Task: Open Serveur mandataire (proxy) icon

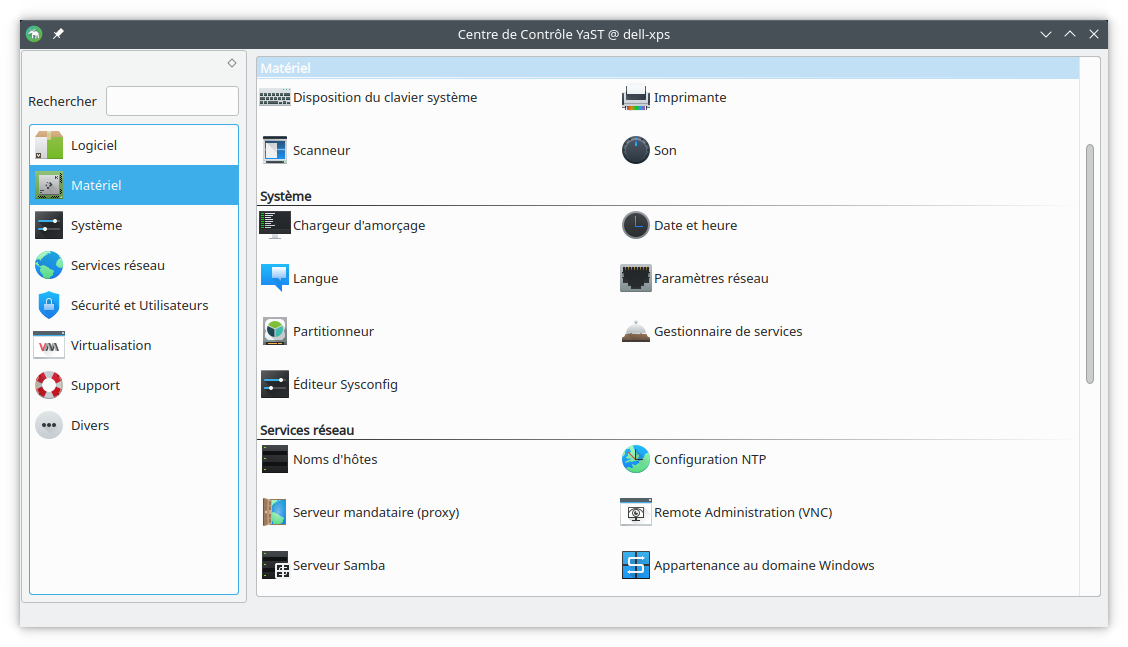Action: point(275,512)
